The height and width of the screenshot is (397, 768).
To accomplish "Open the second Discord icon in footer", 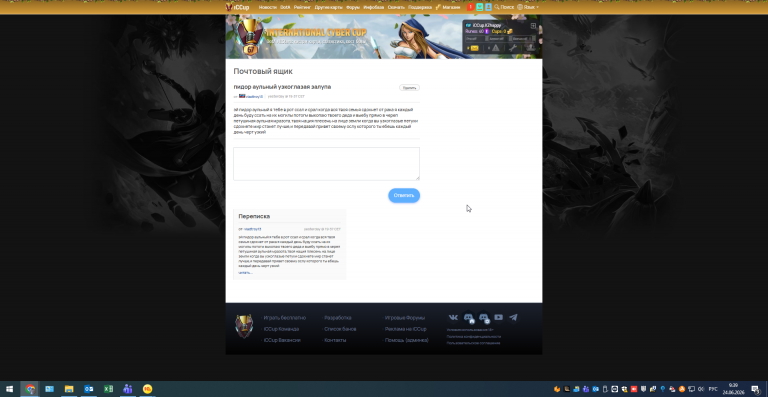I will (x=484, y=318).
